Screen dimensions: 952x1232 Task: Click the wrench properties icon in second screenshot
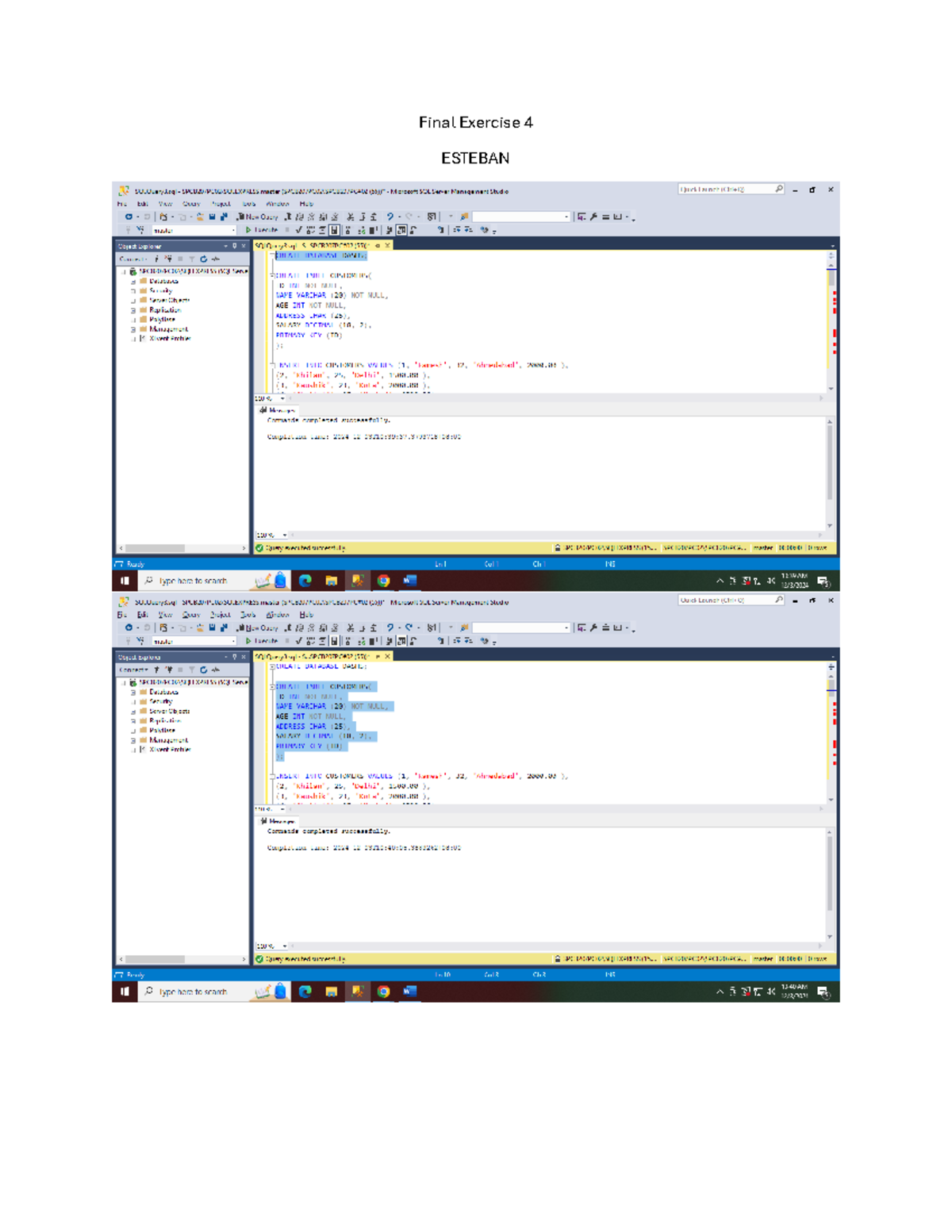tap(593, 628)
